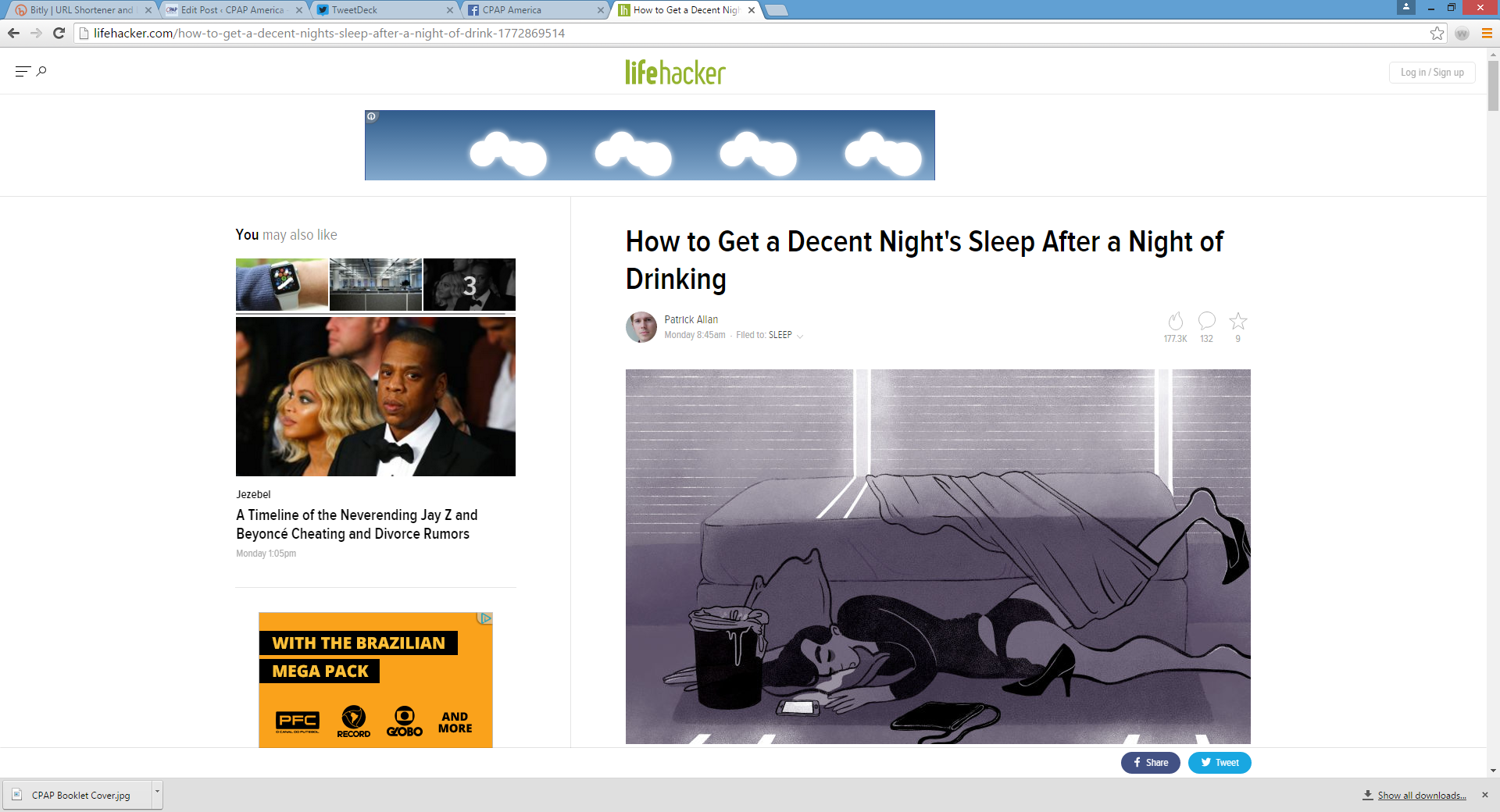Star the article to save it
Image resolution: width=1500 pixels, height=812 pixels.
(1237, 321)
